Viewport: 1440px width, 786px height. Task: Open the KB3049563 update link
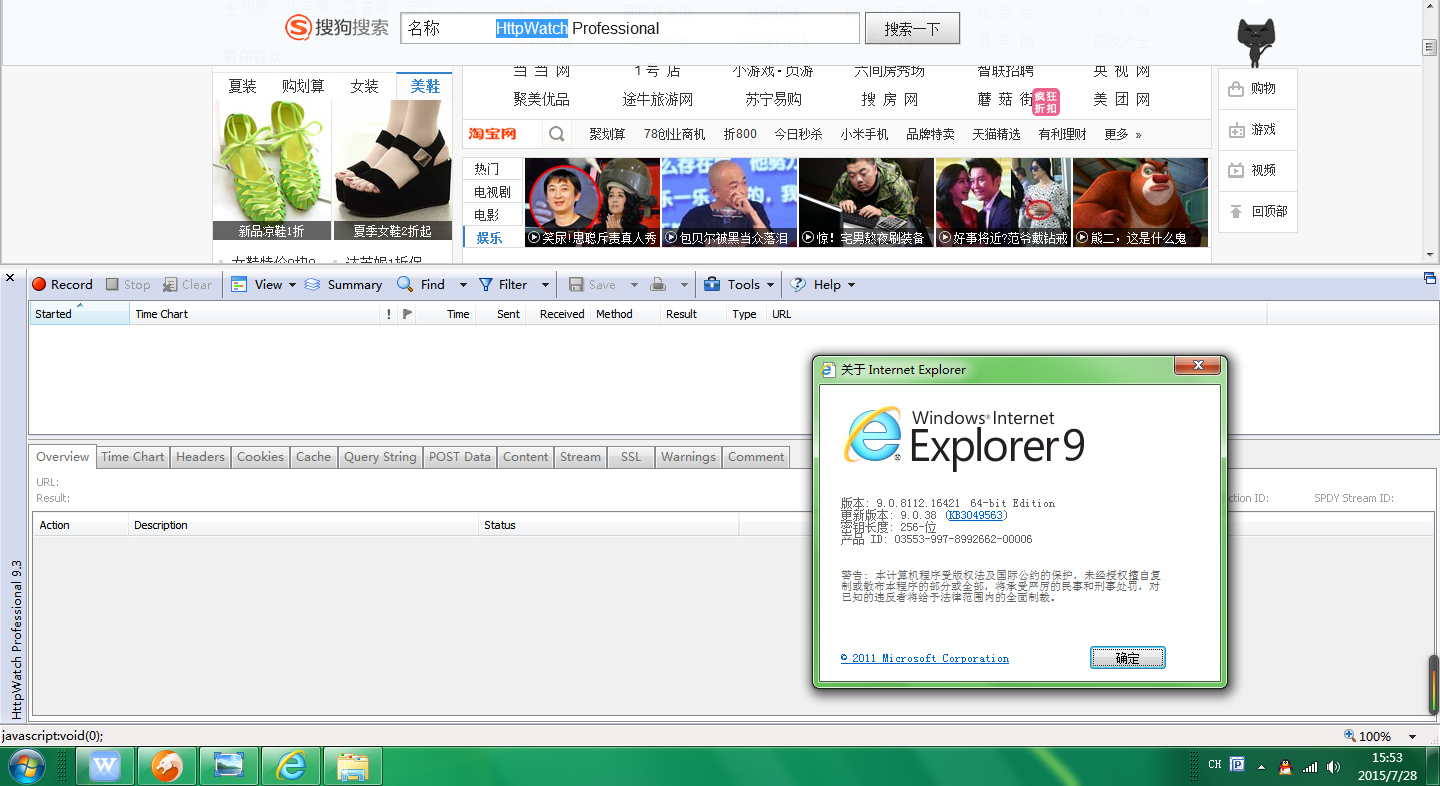point(975,516)
